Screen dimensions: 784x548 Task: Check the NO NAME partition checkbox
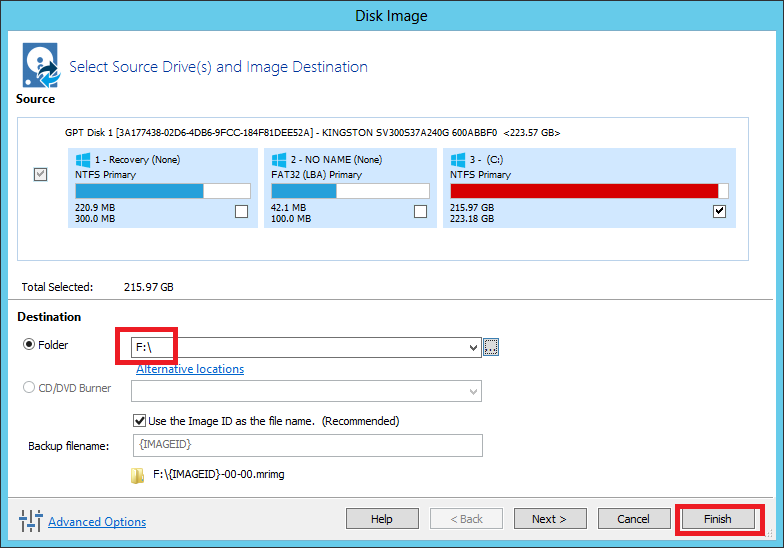[x=420, y=211]
